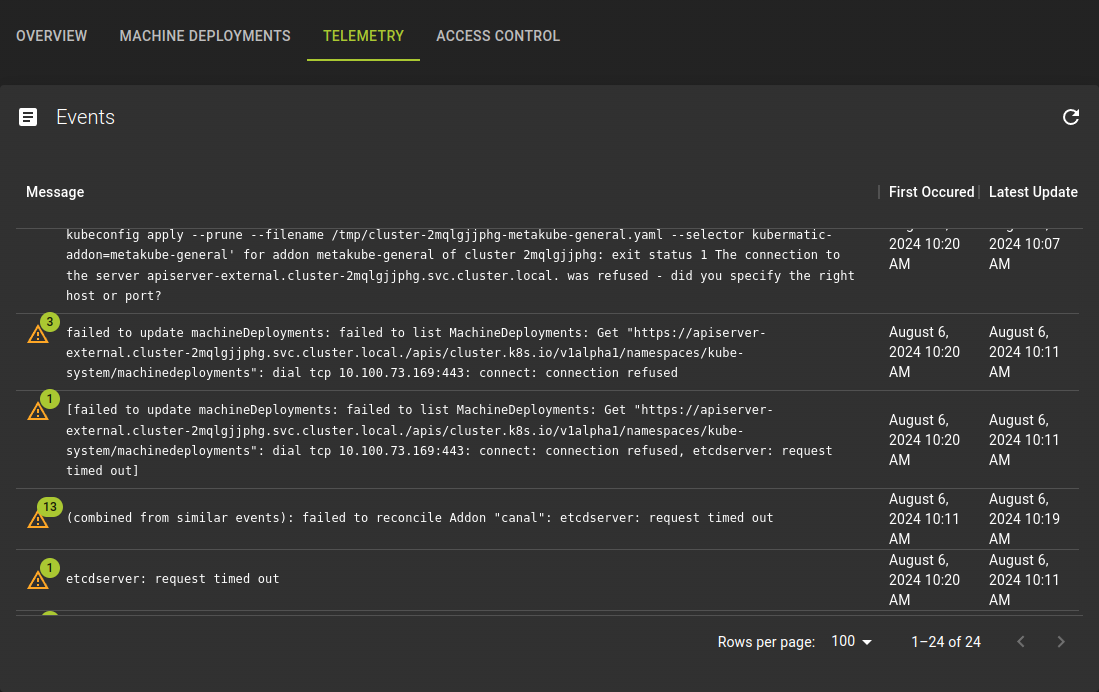Switch to the MACHINE DEPLOYMENTS tab

[204, 36]
